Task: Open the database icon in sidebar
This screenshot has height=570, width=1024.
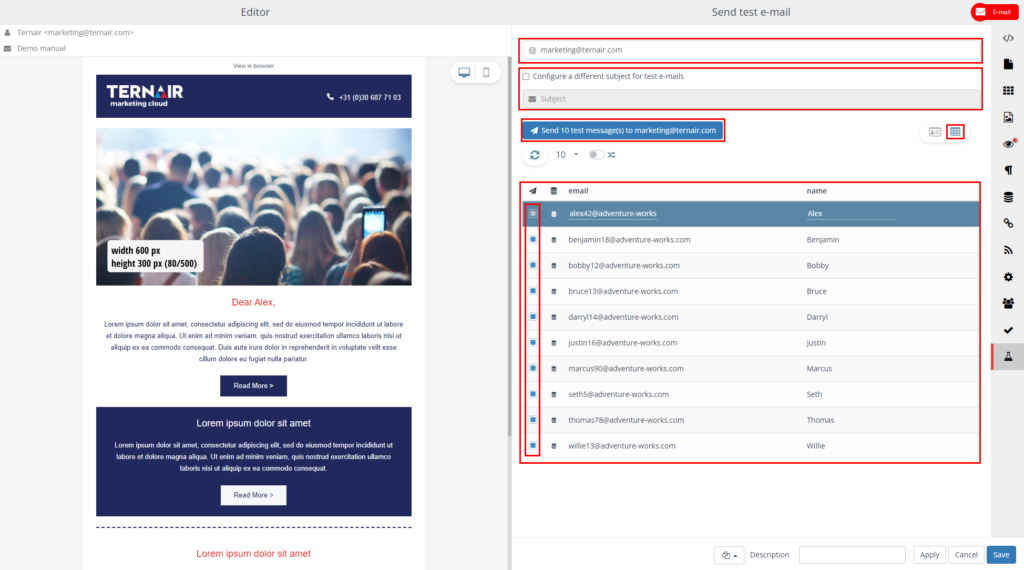Action: (x=1008, y=197)
